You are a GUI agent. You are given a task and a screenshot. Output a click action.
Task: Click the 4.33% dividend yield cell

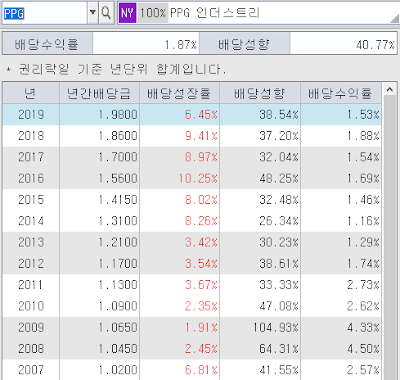point(341,327)
